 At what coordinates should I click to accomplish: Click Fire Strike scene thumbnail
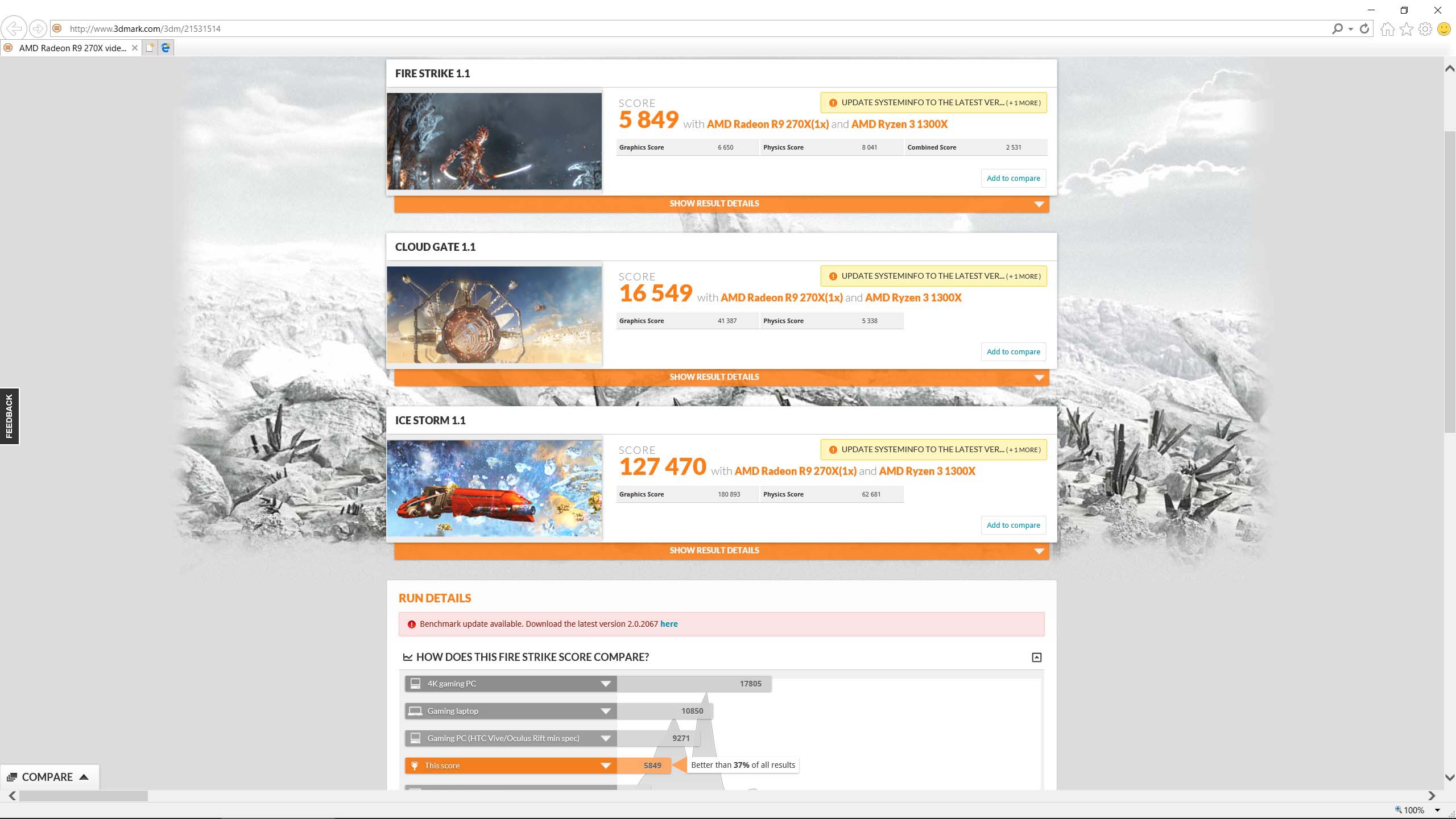494,141
